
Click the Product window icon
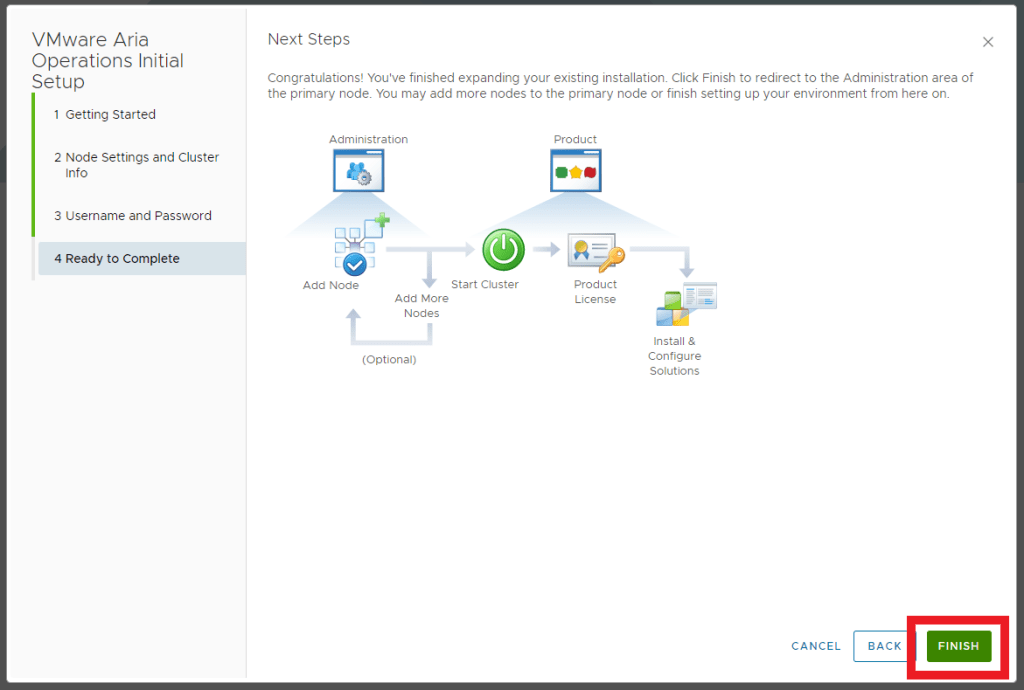click(x=575, y=170)
